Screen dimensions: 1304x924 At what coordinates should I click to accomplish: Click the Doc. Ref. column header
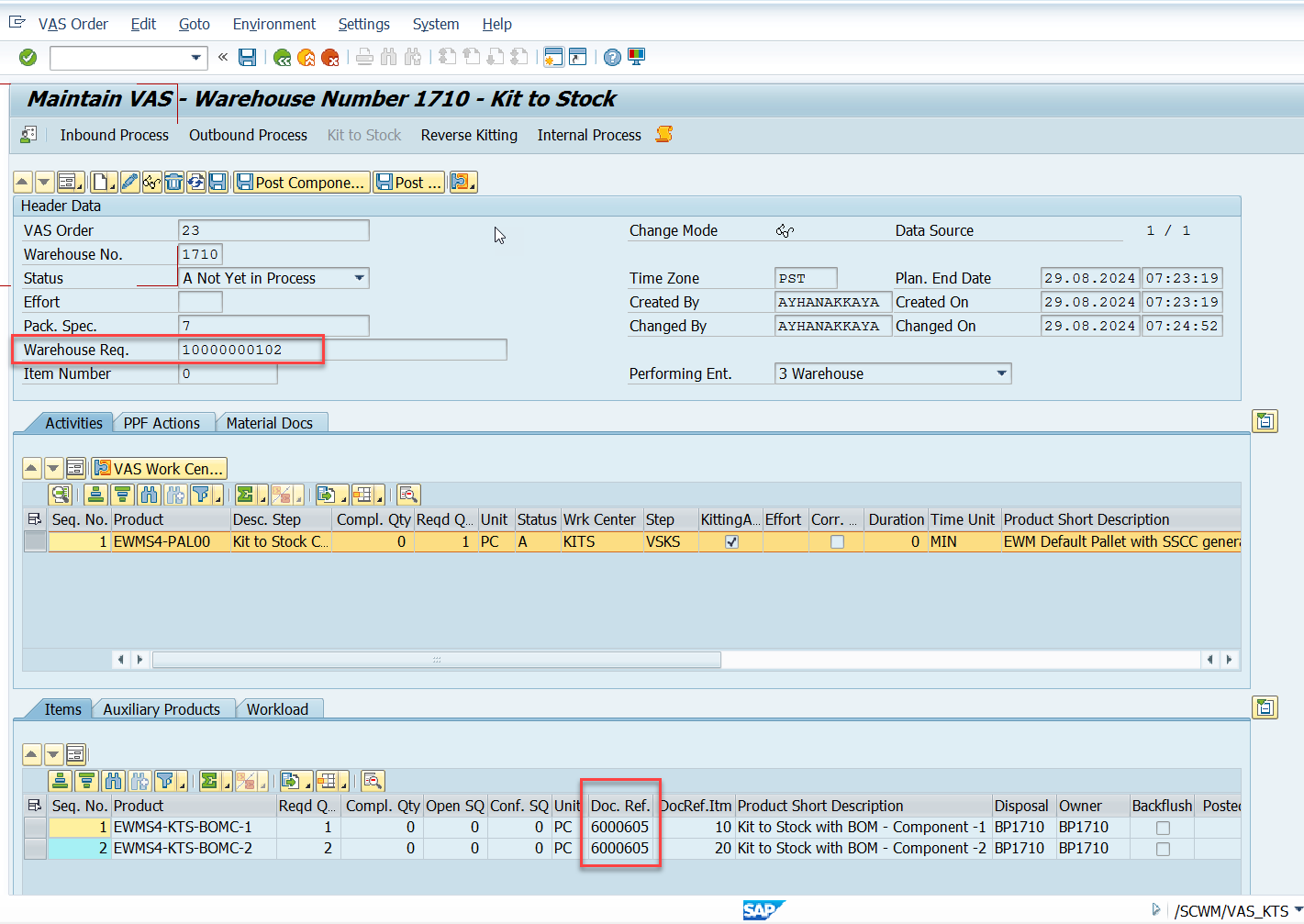(620, 806)
